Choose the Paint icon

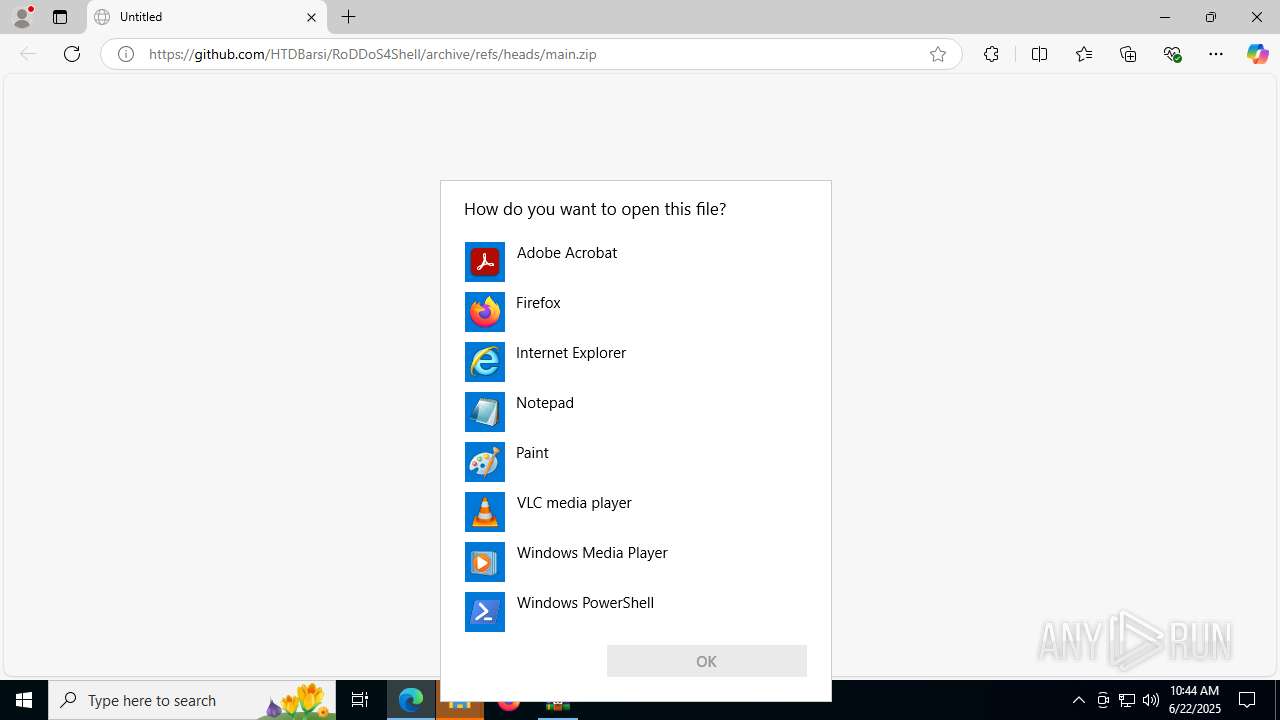485,462
